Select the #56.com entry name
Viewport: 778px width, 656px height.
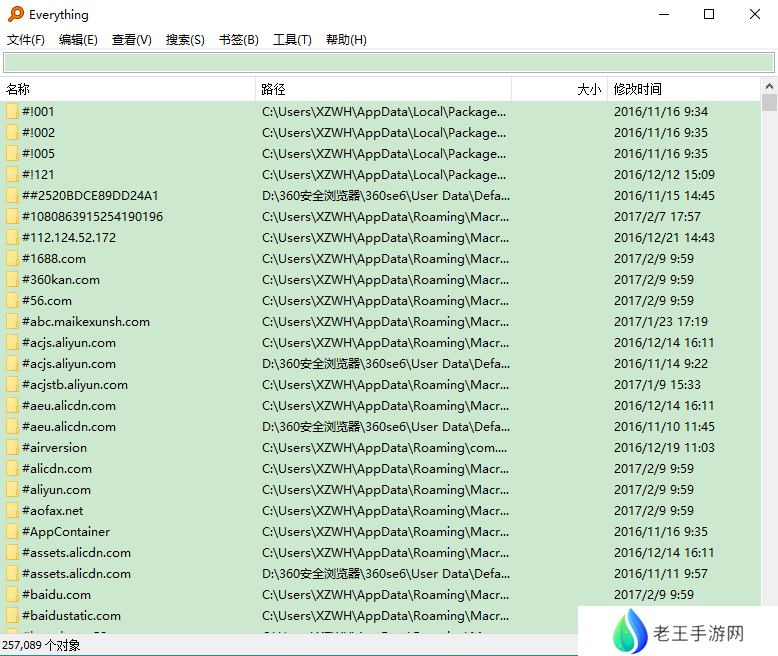point(47,301)
